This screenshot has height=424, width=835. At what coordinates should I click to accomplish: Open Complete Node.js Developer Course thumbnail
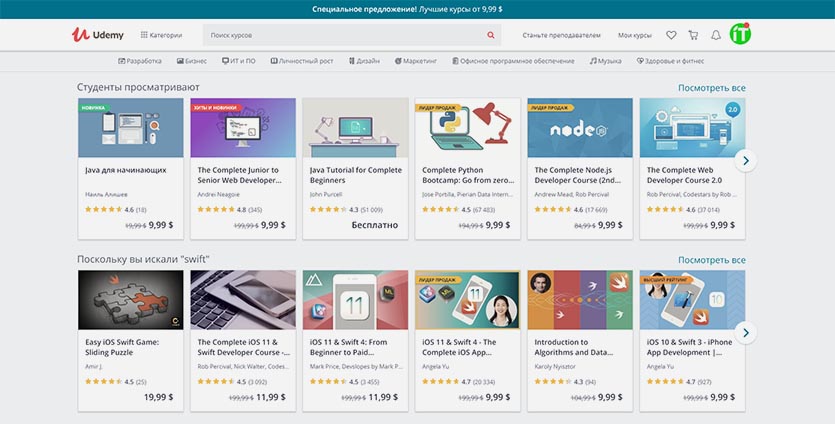tap(580, 128)
